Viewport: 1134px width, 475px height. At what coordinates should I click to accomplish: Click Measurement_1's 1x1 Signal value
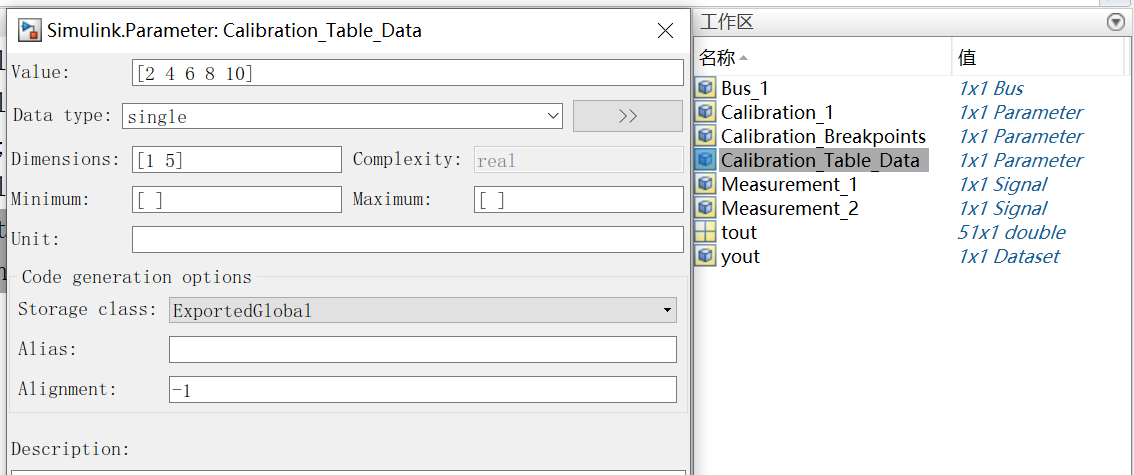[x=1002, y=184]
